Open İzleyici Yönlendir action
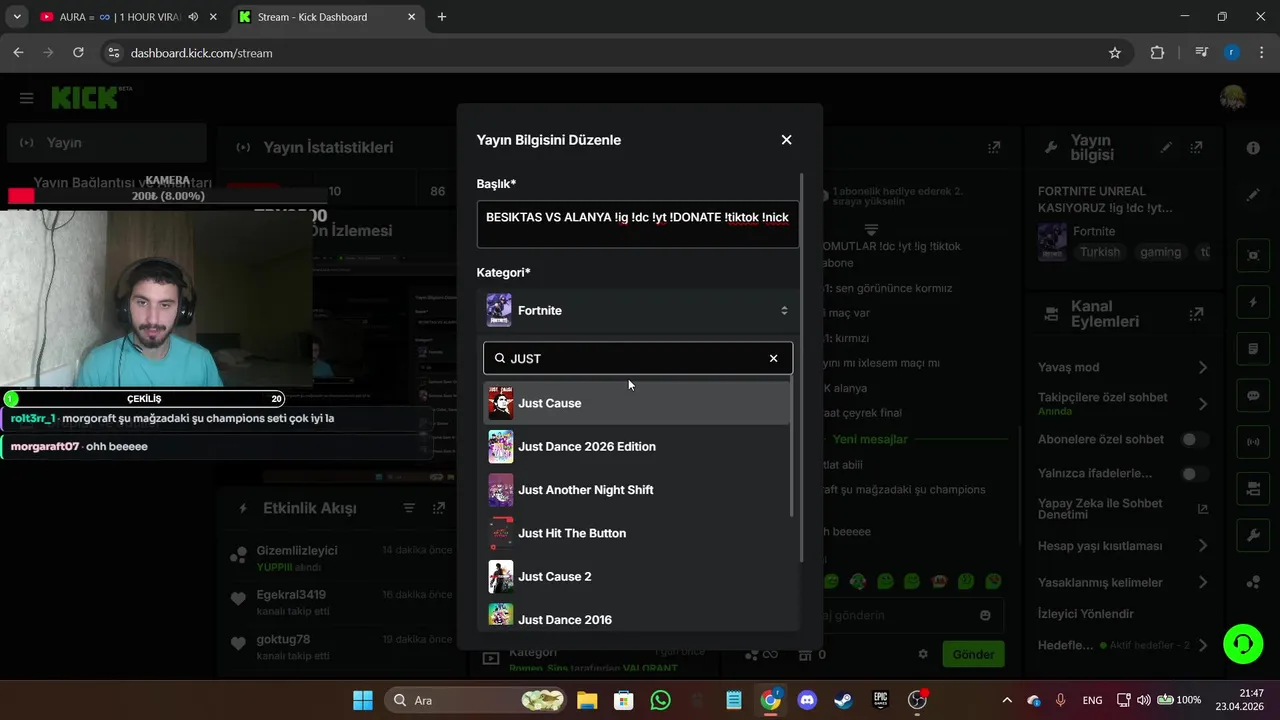The height and width of the screenshot is (720, 1280). (1086, 614)
